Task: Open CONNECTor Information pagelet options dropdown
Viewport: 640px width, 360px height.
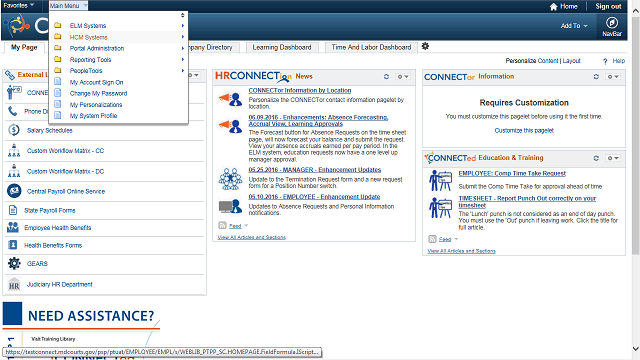Action: click(612, 76)
